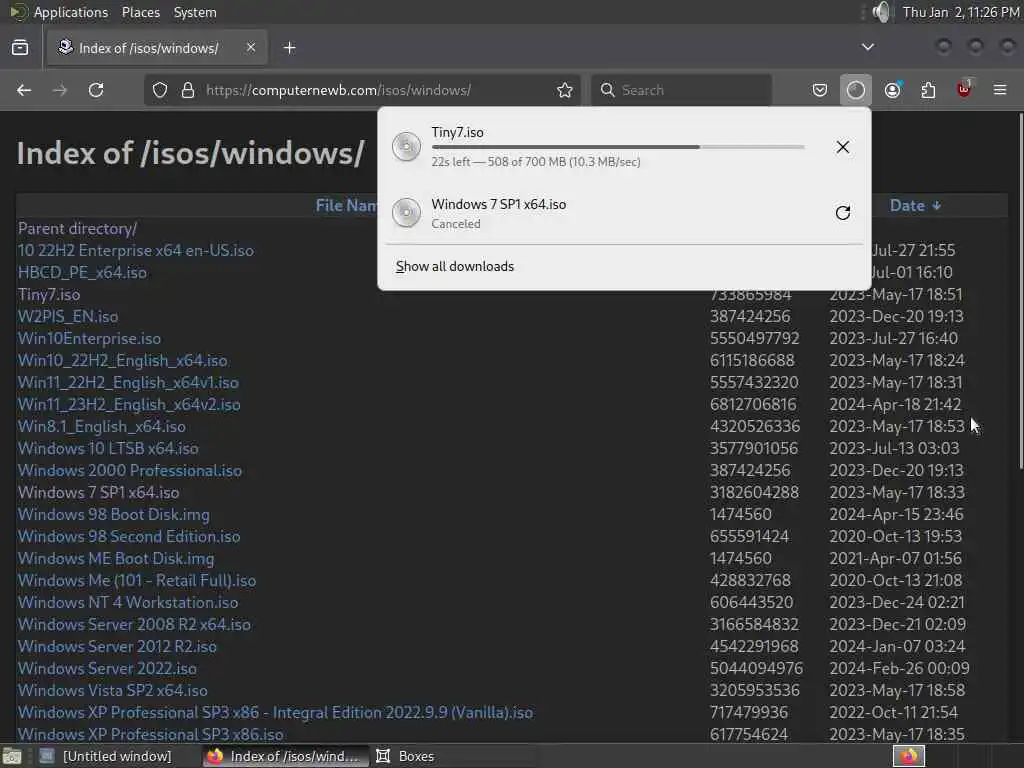Open the System menu
The height and width of the screenshot is (768, 1024).
pyautogui.click(x=195, y=12)
